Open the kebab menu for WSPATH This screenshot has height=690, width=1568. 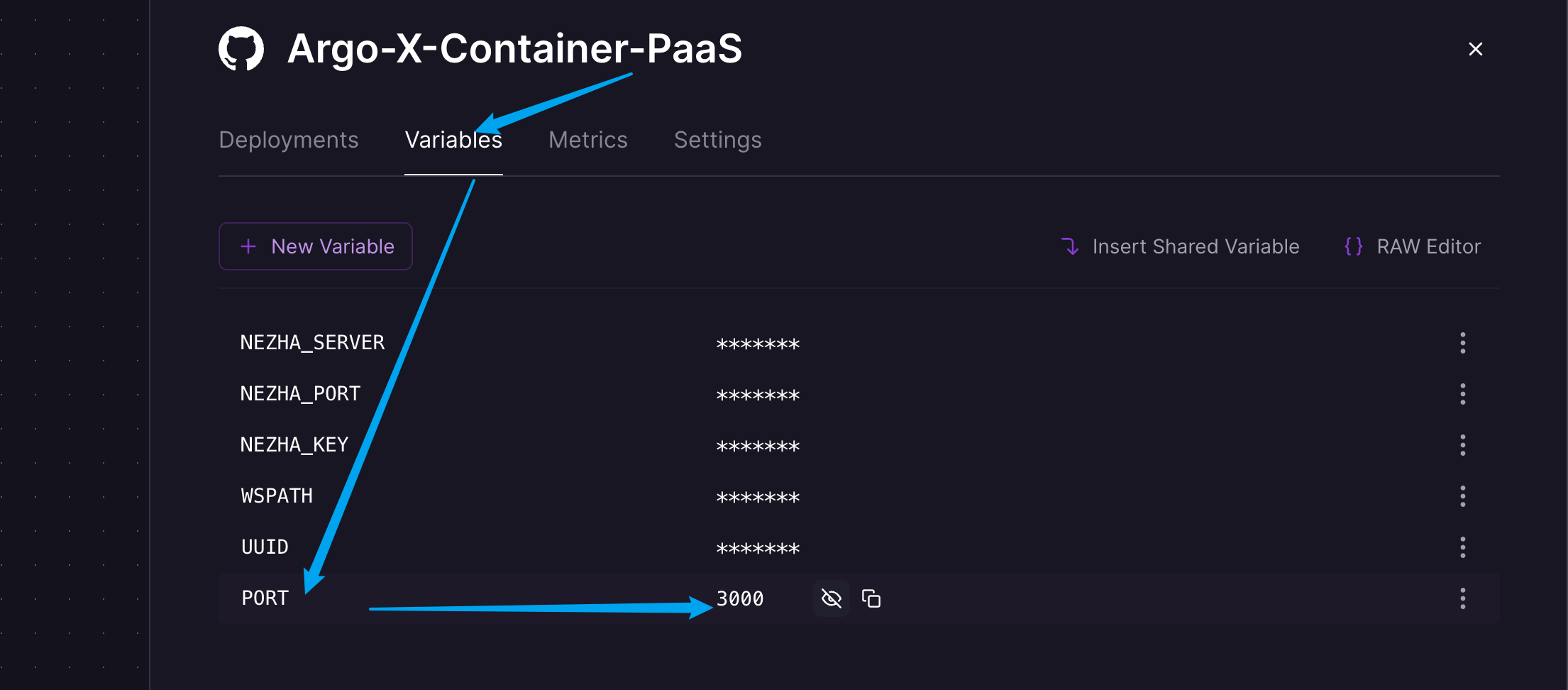point(1463,496)
